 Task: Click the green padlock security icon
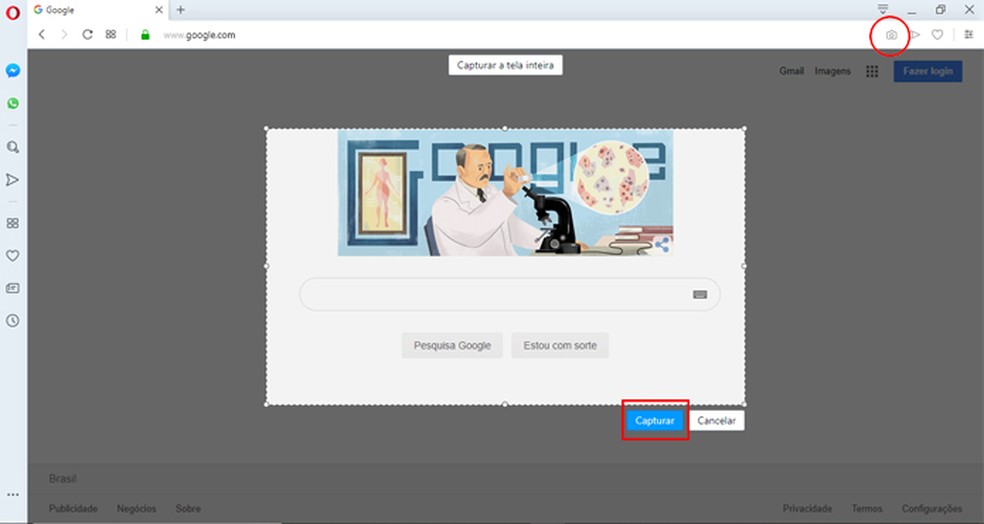(x=145, y=35)
